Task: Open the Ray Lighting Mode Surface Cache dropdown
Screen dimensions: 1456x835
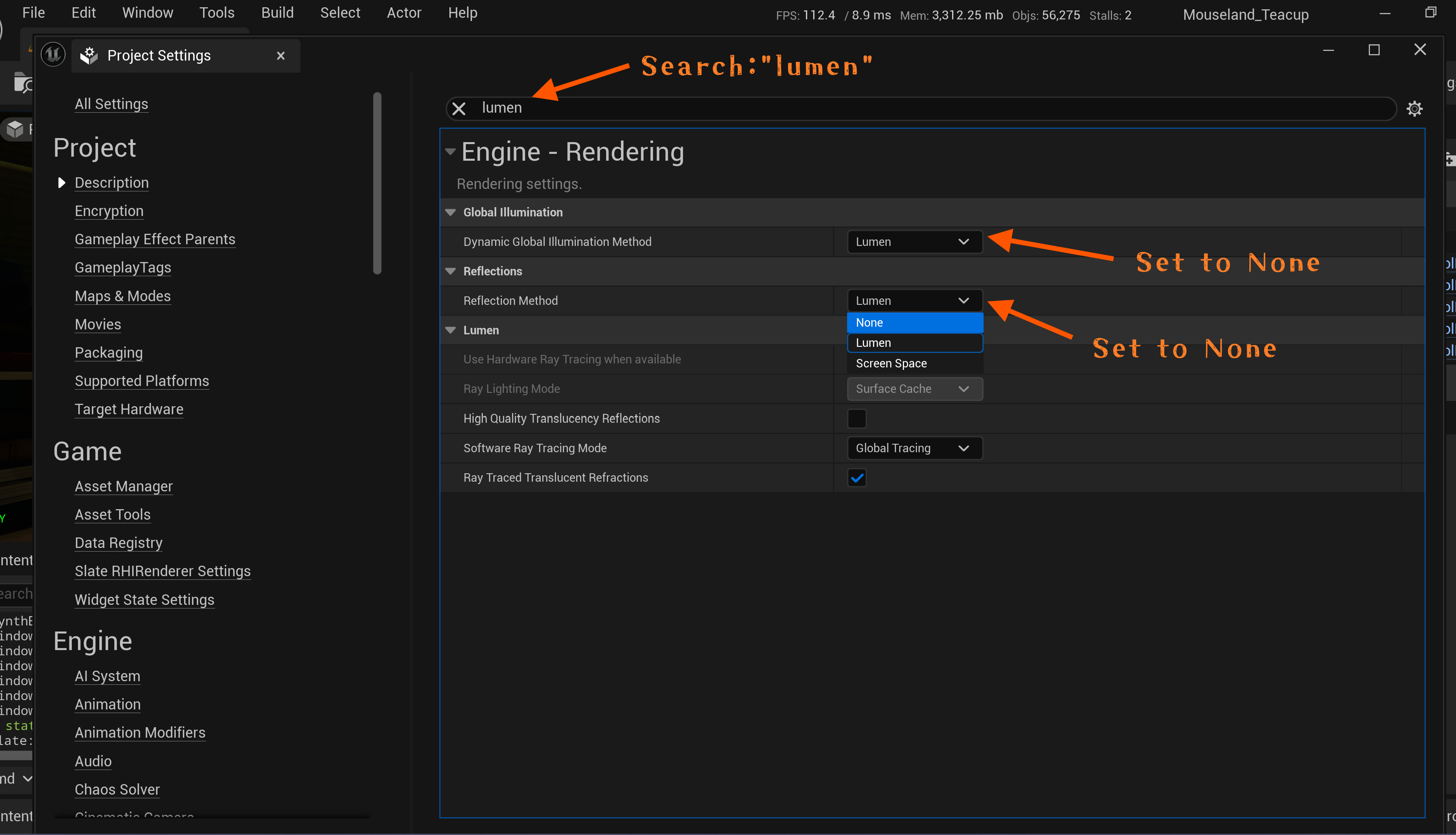Action: click(x=915, y=389)
